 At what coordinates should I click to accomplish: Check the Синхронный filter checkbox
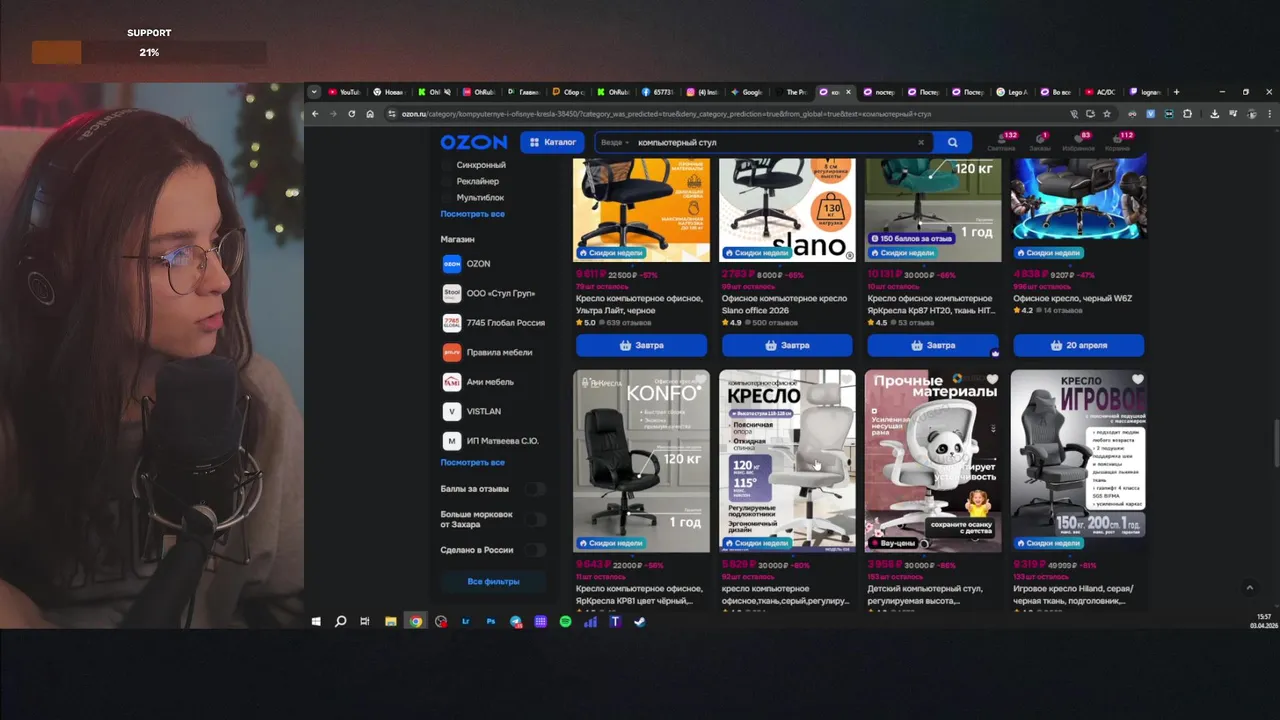point(447,165)
